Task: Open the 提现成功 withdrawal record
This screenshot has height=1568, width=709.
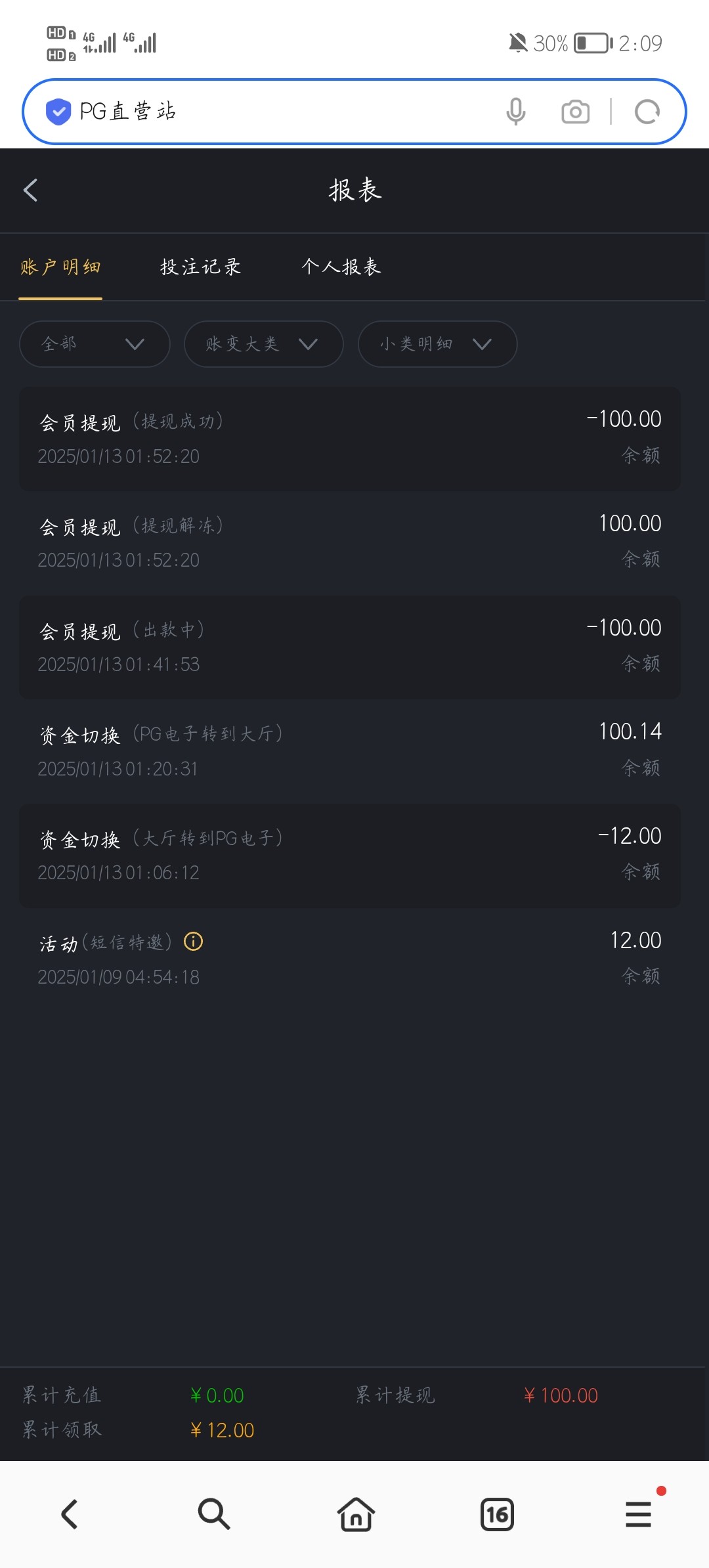Action: click(x=349, y=439)
